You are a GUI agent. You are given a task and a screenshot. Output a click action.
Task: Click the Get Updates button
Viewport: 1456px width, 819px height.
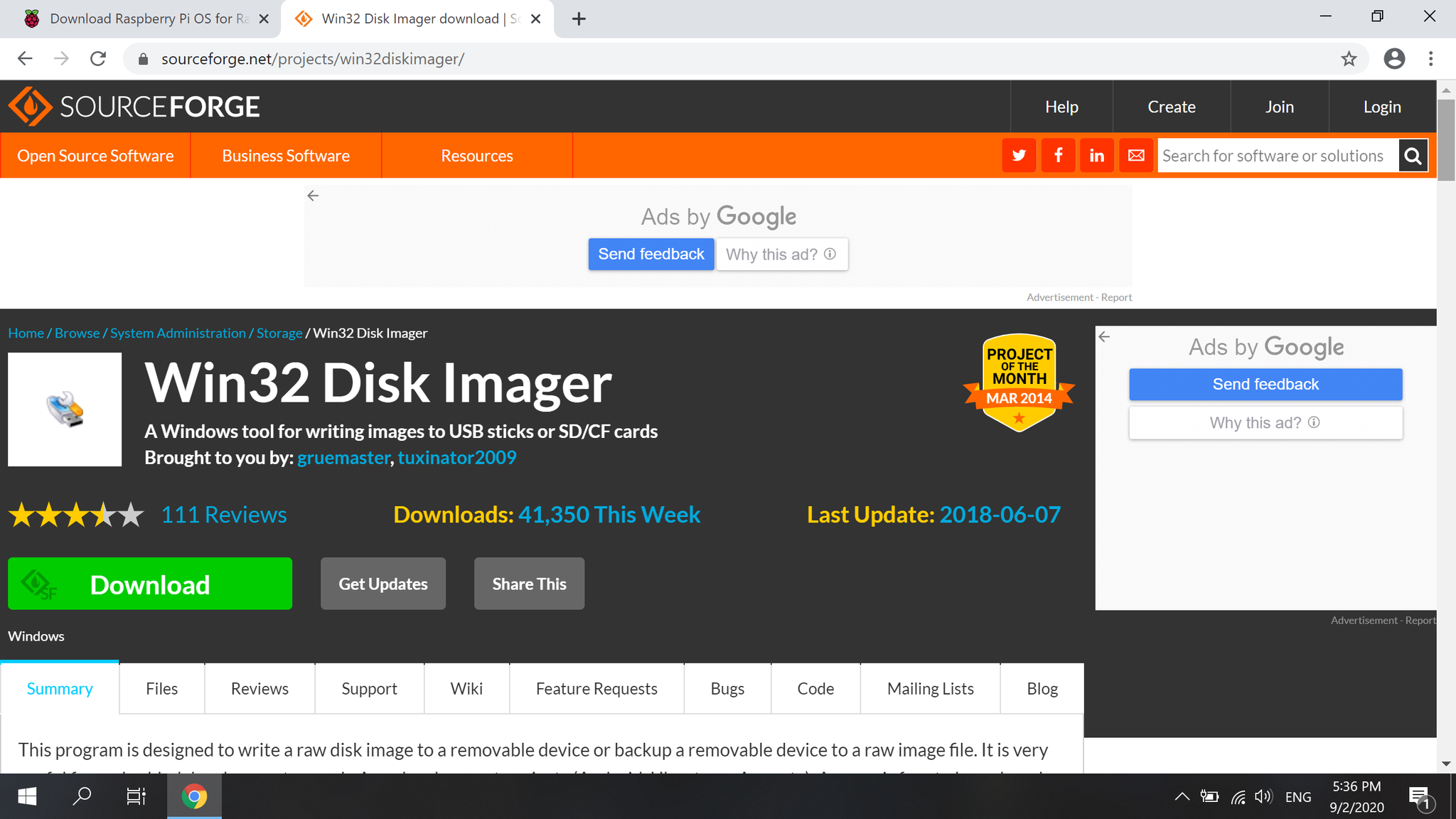383,584
